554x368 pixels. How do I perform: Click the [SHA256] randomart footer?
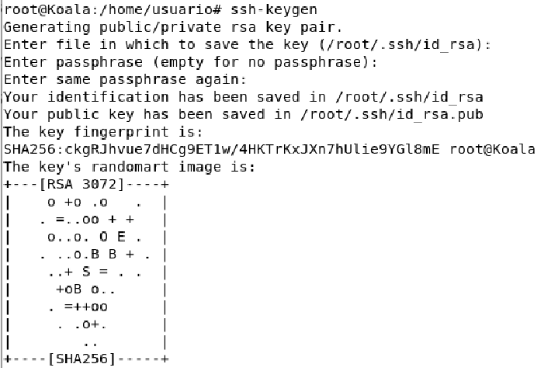click(82, 359)
